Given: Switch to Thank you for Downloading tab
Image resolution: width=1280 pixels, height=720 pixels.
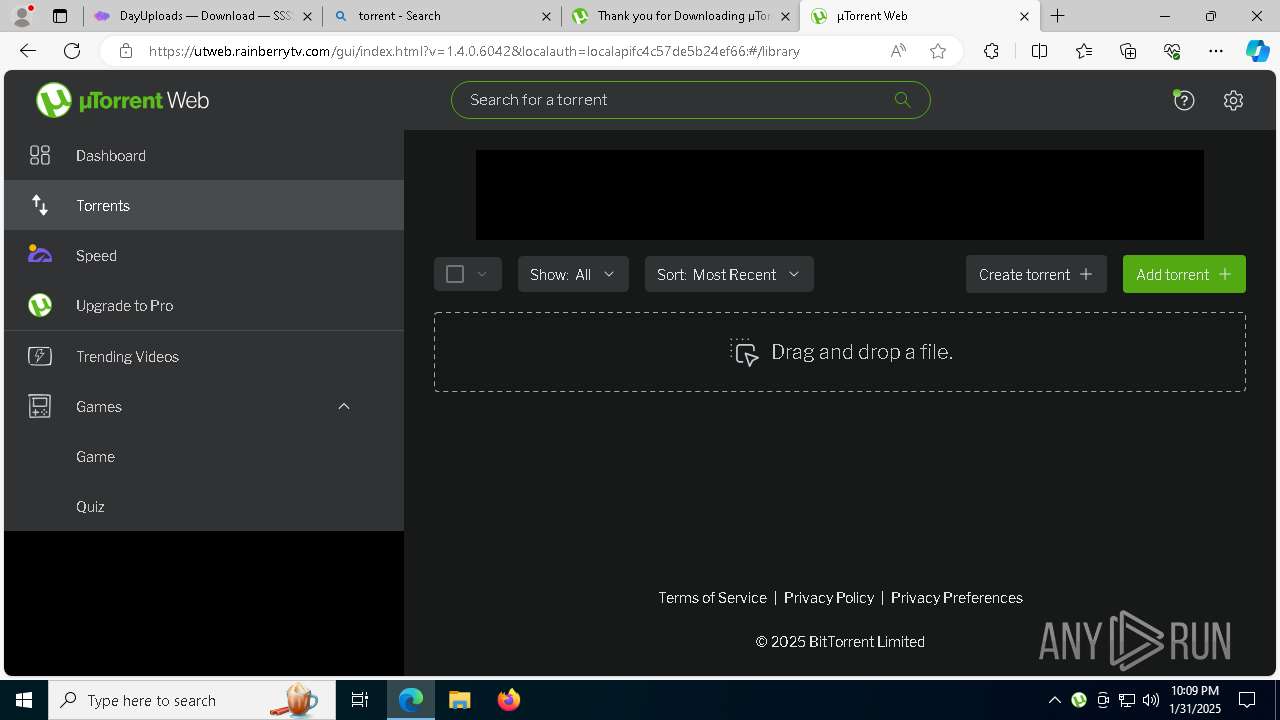Looking at the screenshot, I should 681,16.
